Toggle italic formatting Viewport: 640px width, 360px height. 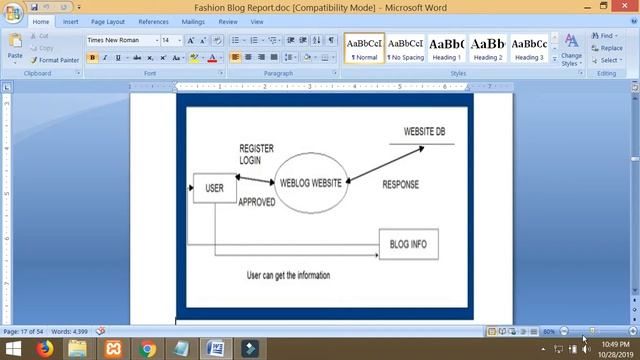[x=105, y=58]
